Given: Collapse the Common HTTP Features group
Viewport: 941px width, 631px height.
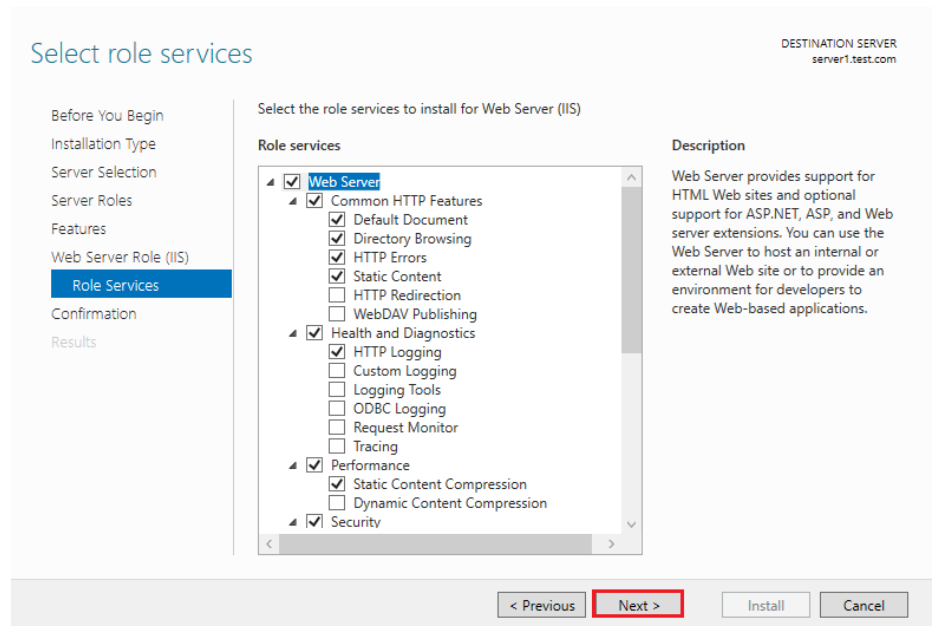Looking at the screenshot, I should [293, 201].
